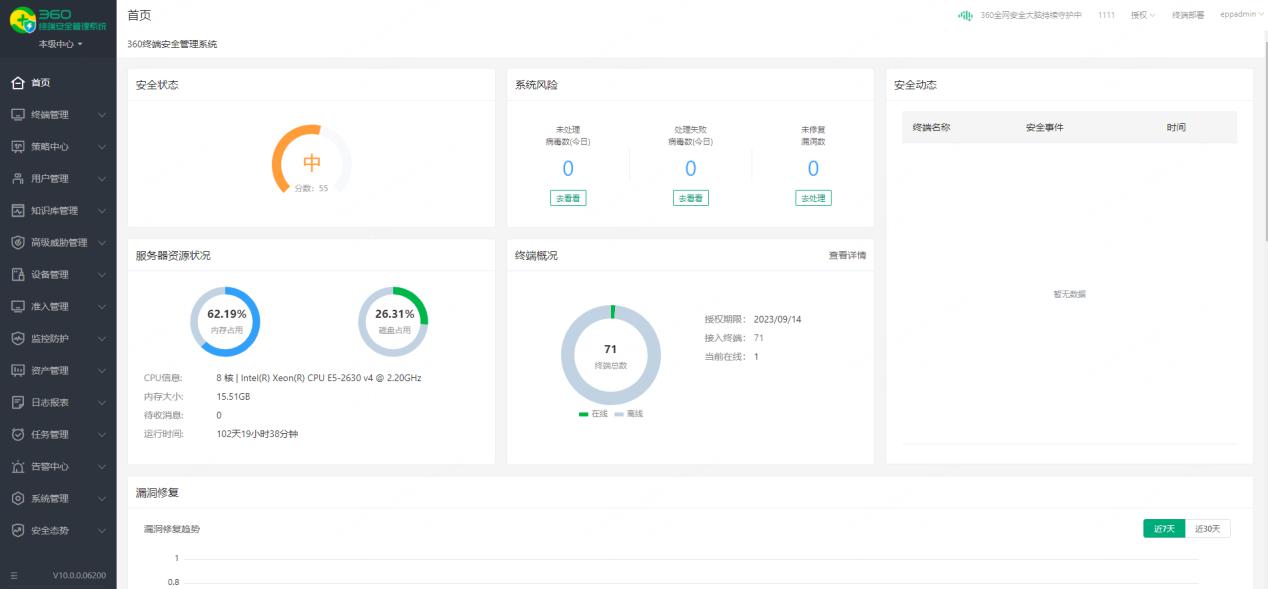Screen dimensions: 1268x589
Task: Click the 终端管理 monitor icon
Action: (17, 115)
